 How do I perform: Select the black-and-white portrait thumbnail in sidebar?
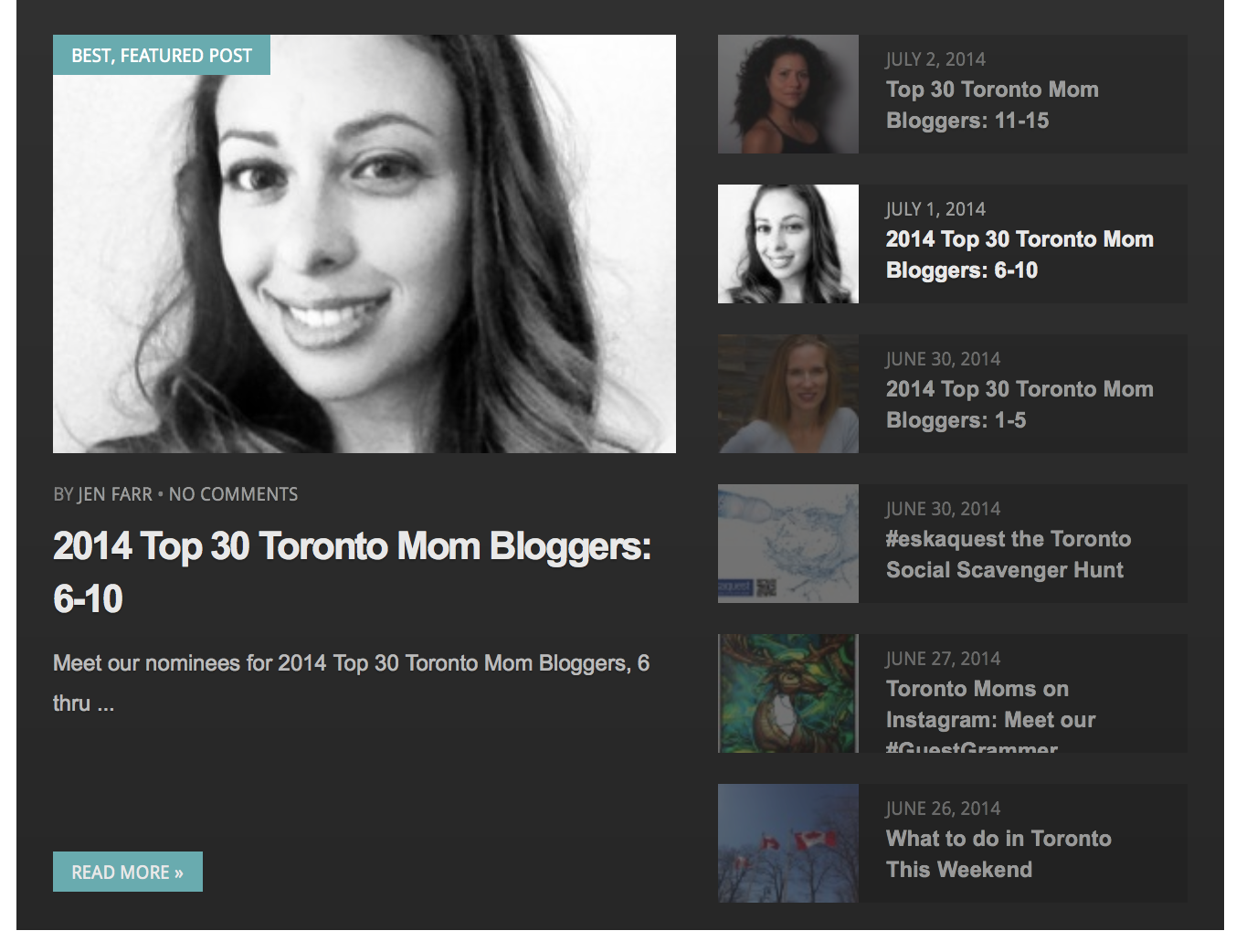(788, 244)
